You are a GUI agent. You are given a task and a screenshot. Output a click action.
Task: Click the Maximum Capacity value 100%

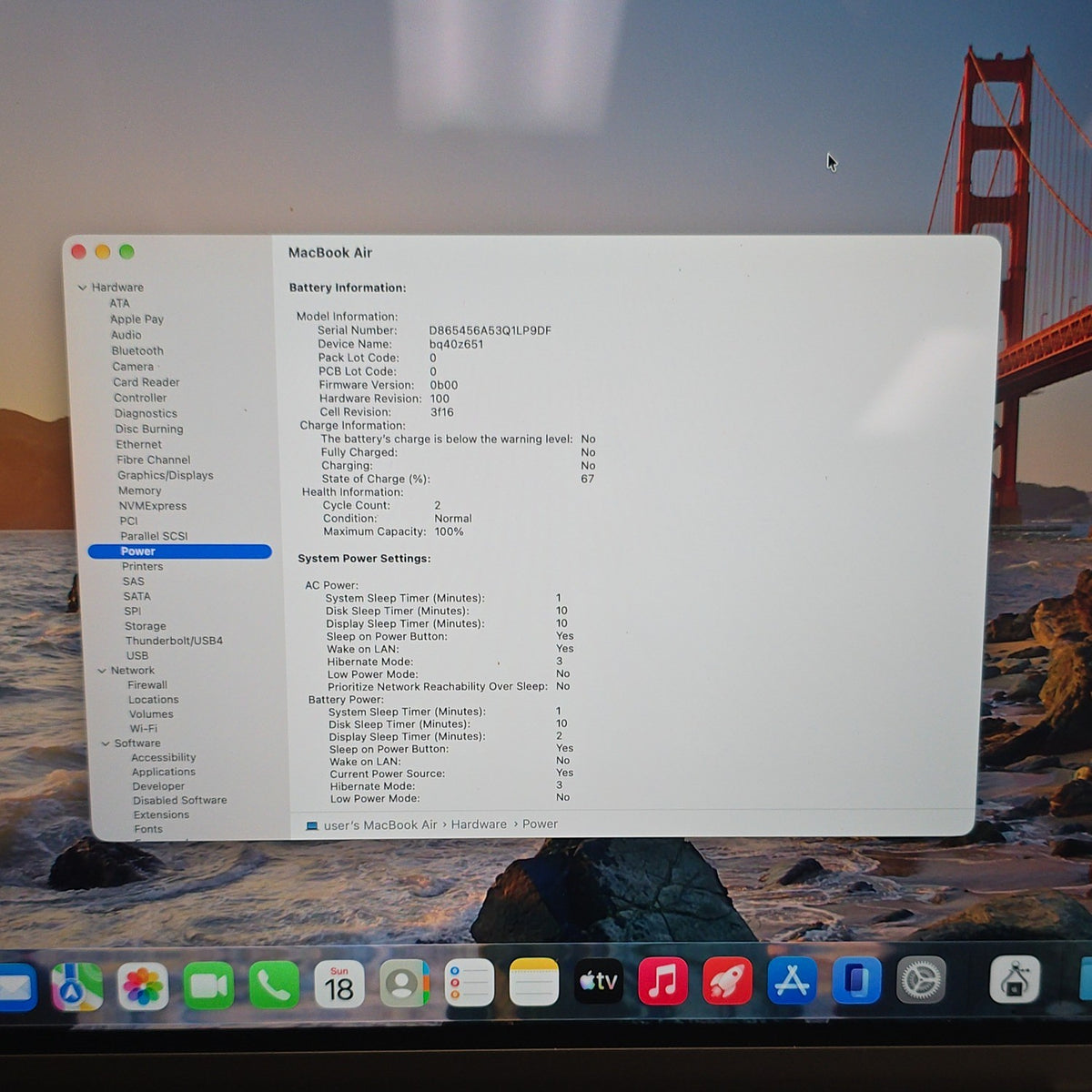(x=449, y=531)
